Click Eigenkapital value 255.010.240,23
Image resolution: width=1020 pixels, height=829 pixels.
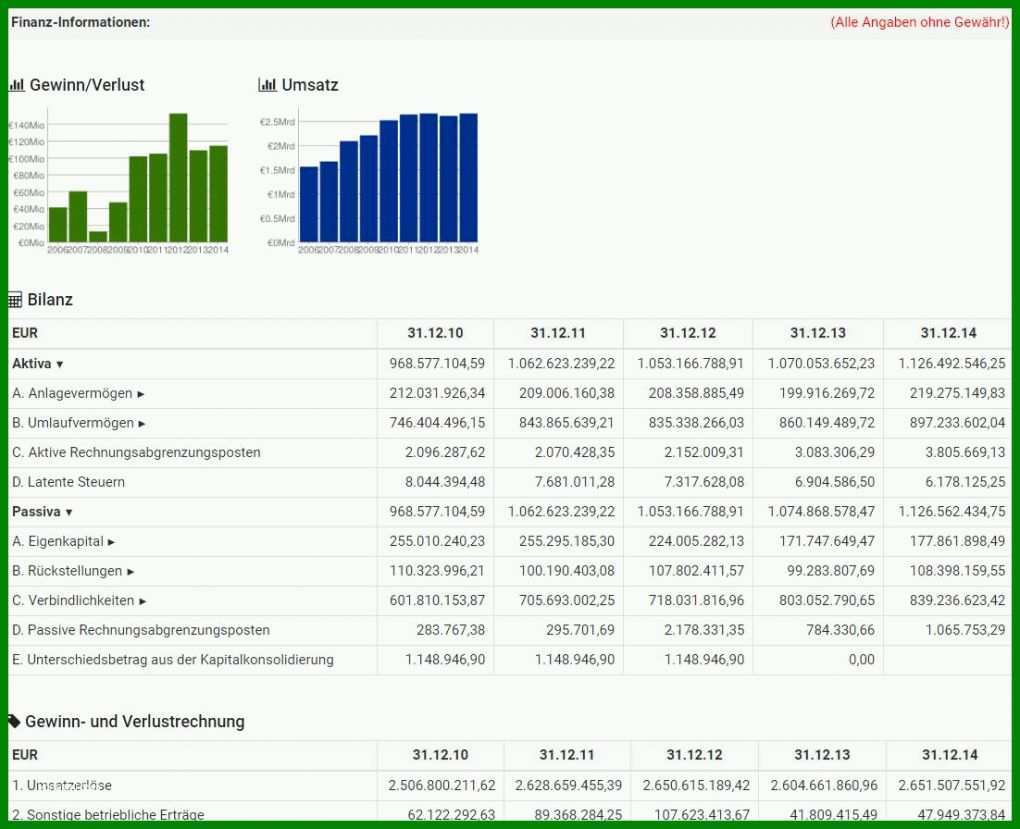(x=437, y=541)
